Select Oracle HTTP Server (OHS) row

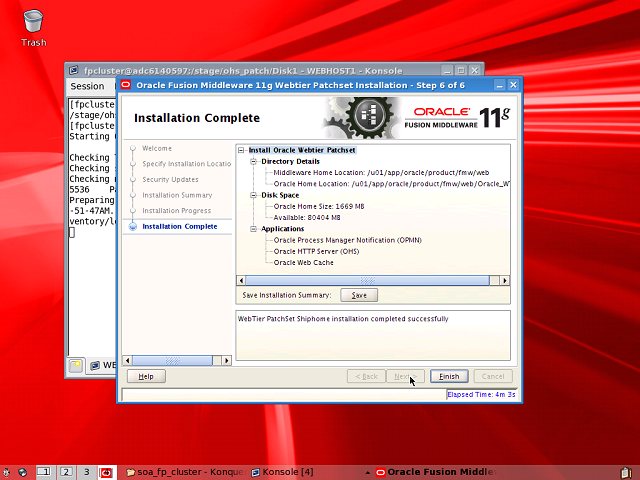(316, 251)
